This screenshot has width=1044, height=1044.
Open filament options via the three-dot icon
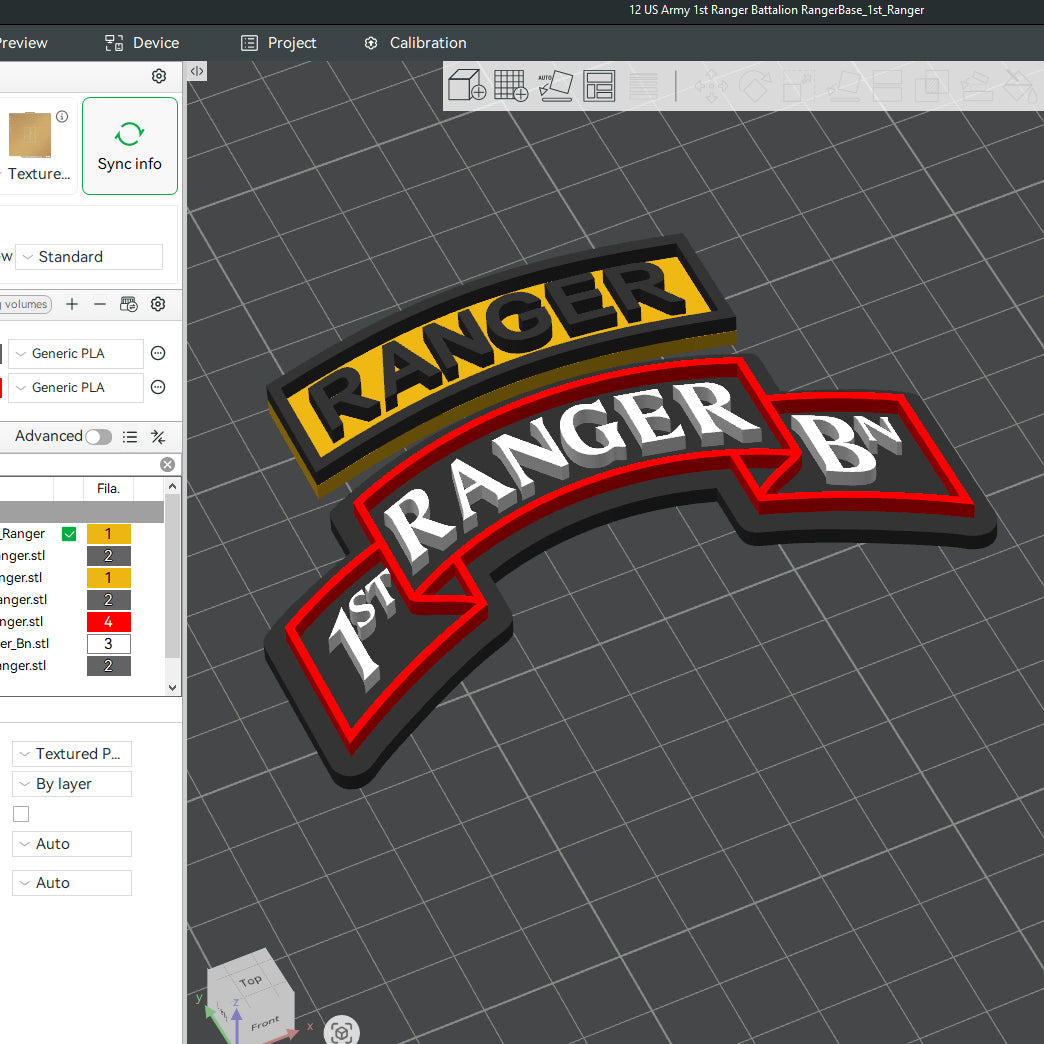(158, 353)
